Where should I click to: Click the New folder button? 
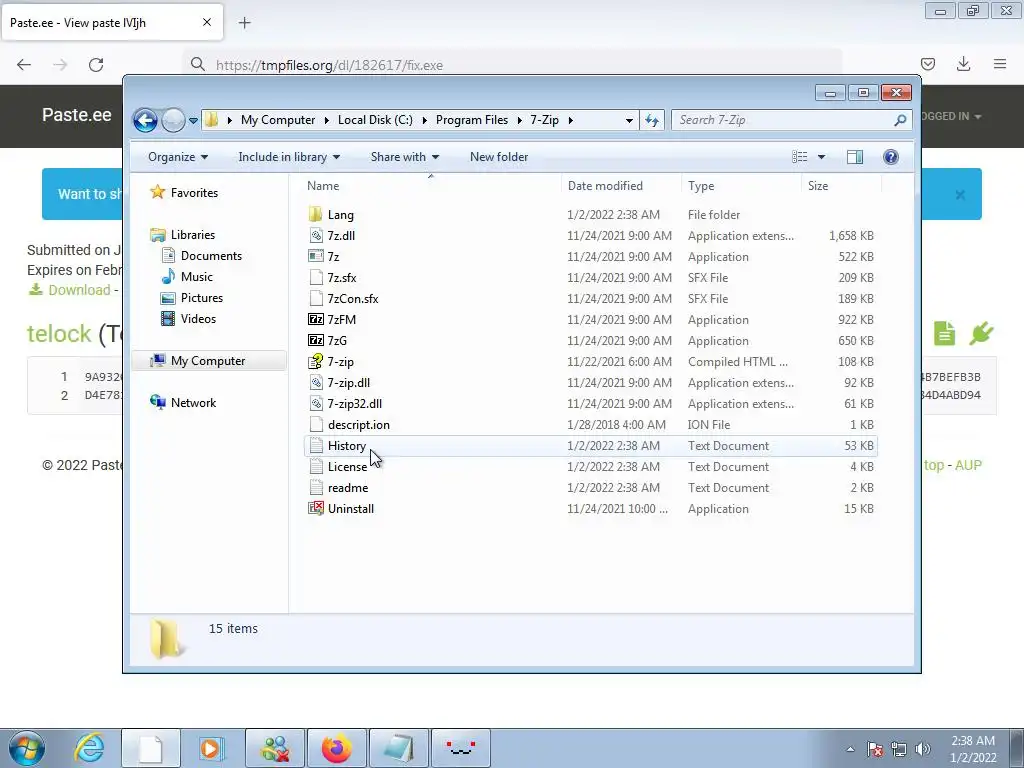coord(499,157)
